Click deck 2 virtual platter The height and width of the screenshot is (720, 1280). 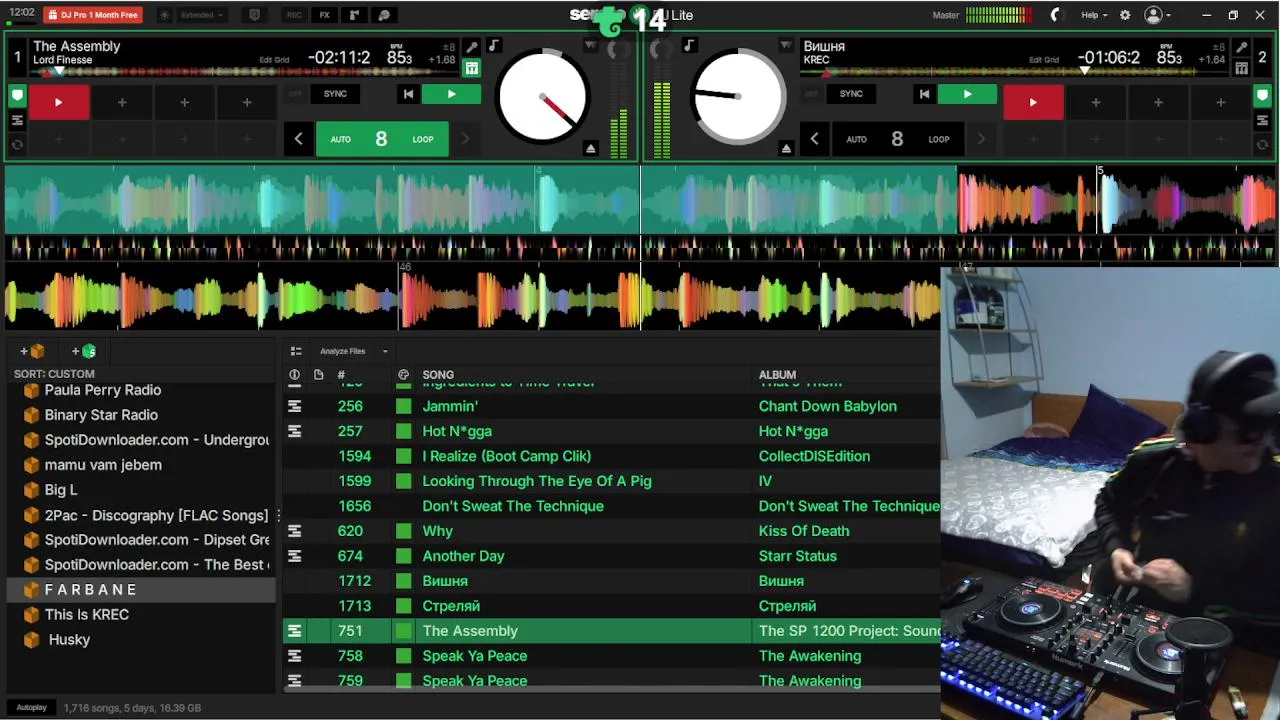point(739,97)
